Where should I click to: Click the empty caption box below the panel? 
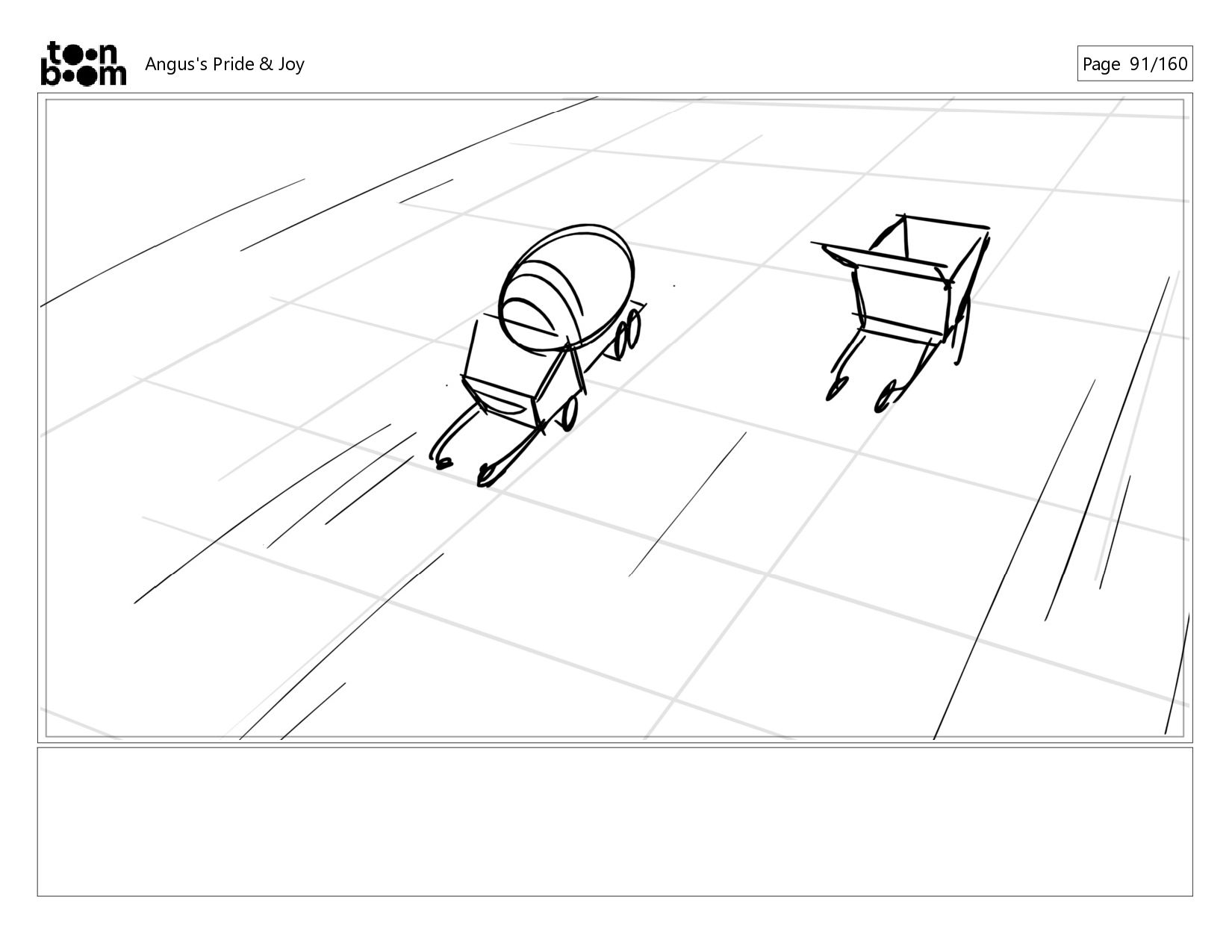pyautogui.click(x=615, y=821)
